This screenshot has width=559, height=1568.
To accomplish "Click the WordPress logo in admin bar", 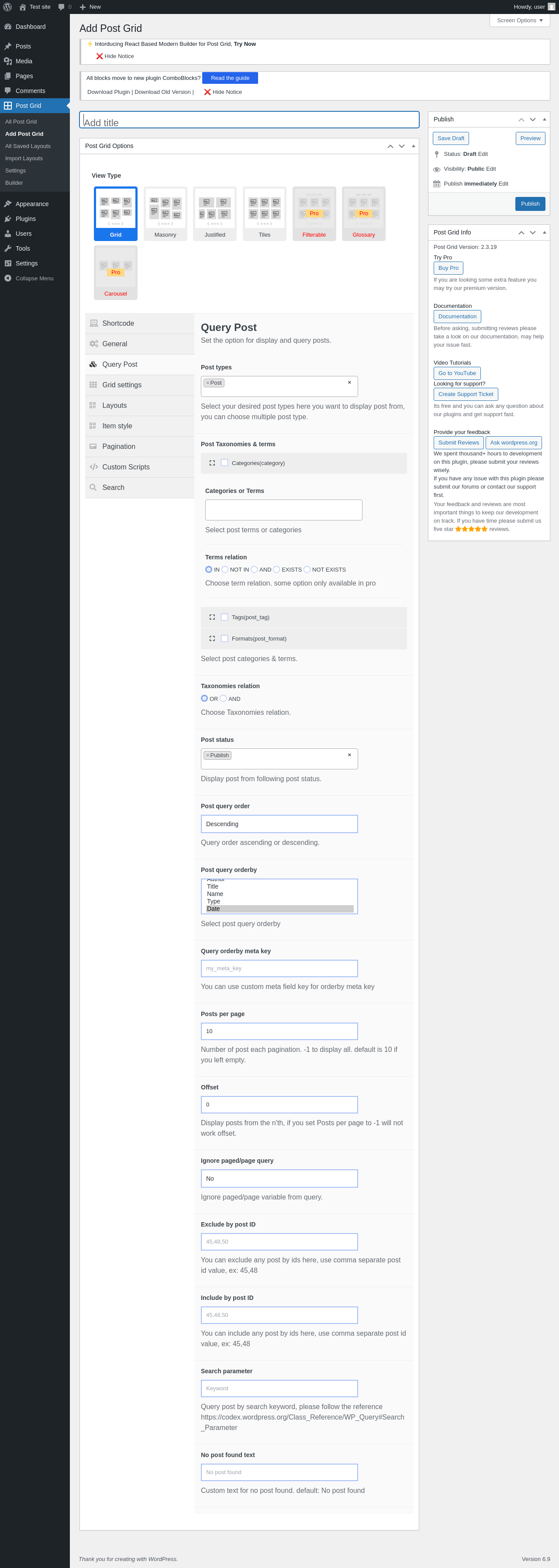I will pos(8,7).
